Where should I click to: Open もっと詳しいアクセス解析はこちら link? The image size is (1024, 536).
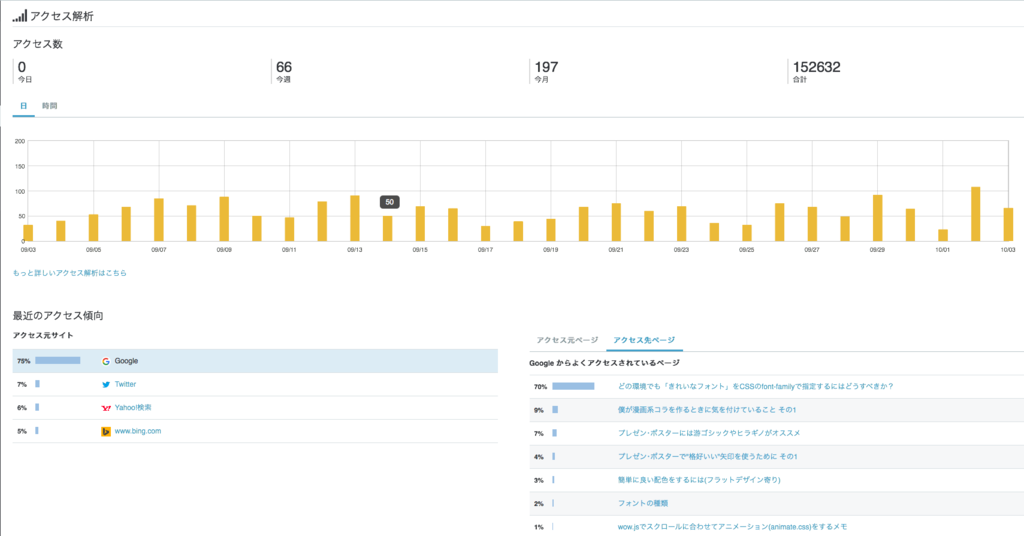70,273
